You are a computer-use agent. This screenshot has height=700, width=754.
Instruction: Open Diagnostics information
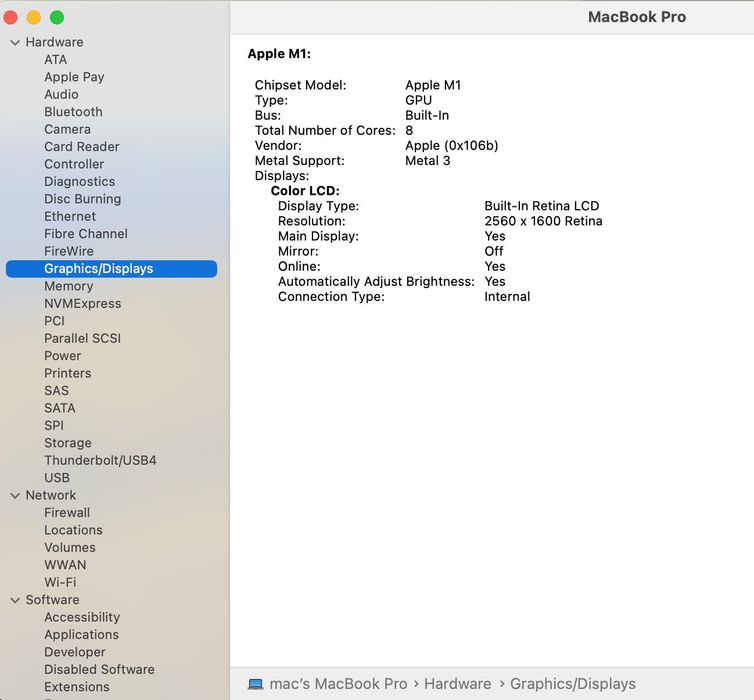(x=79, y=182)
